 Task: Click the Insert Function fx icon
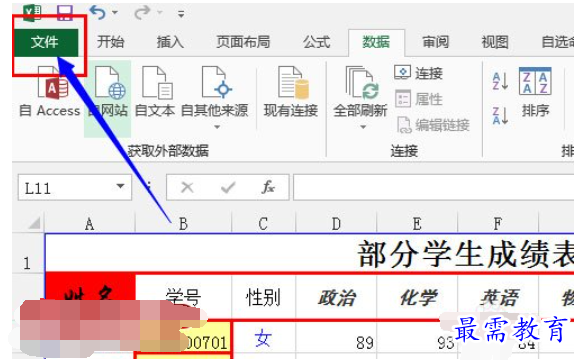pyautogui.click(x=268, y=188)
